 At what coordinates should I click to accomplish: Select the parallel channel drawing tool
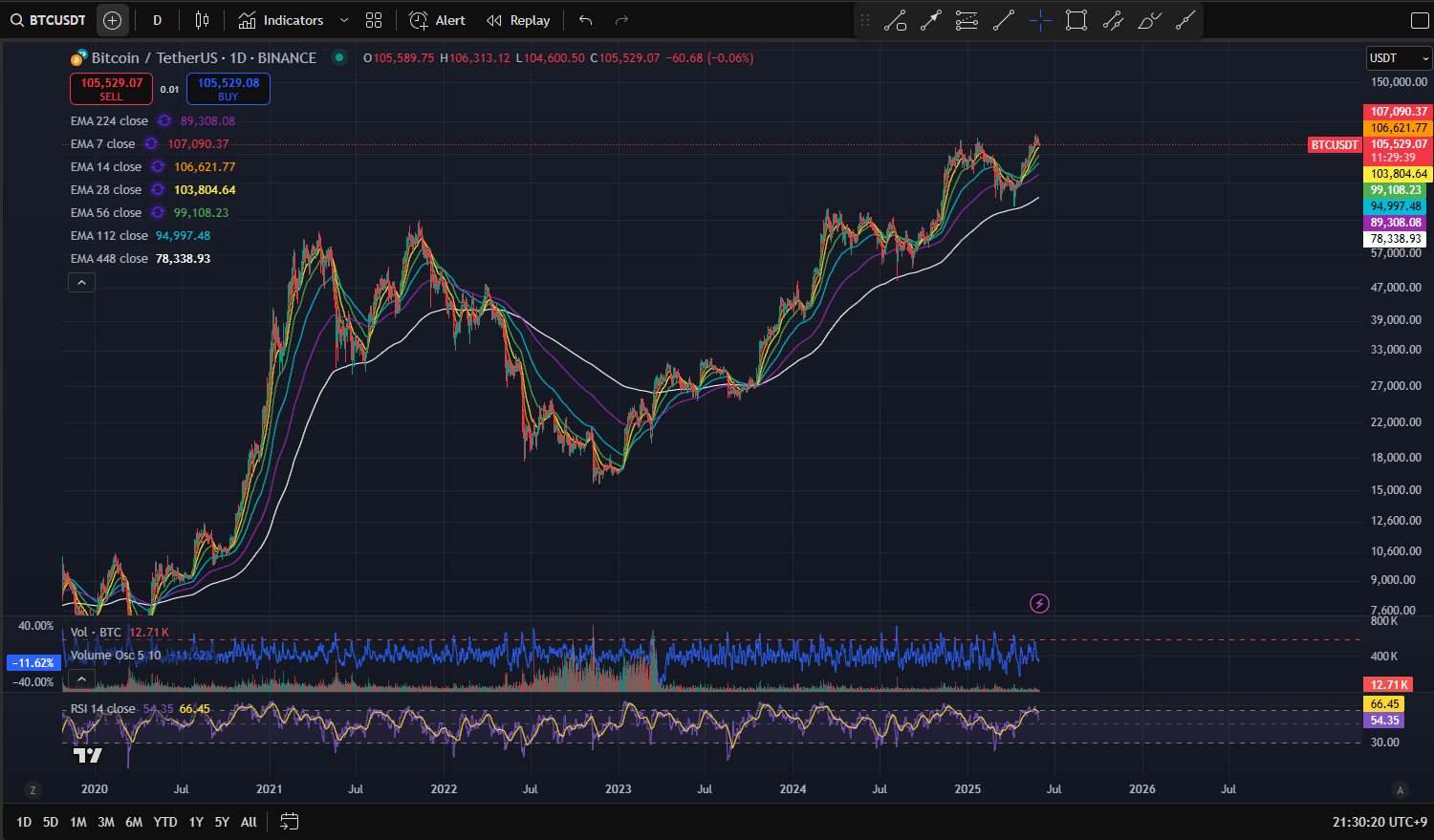(x=1113, y=20)
